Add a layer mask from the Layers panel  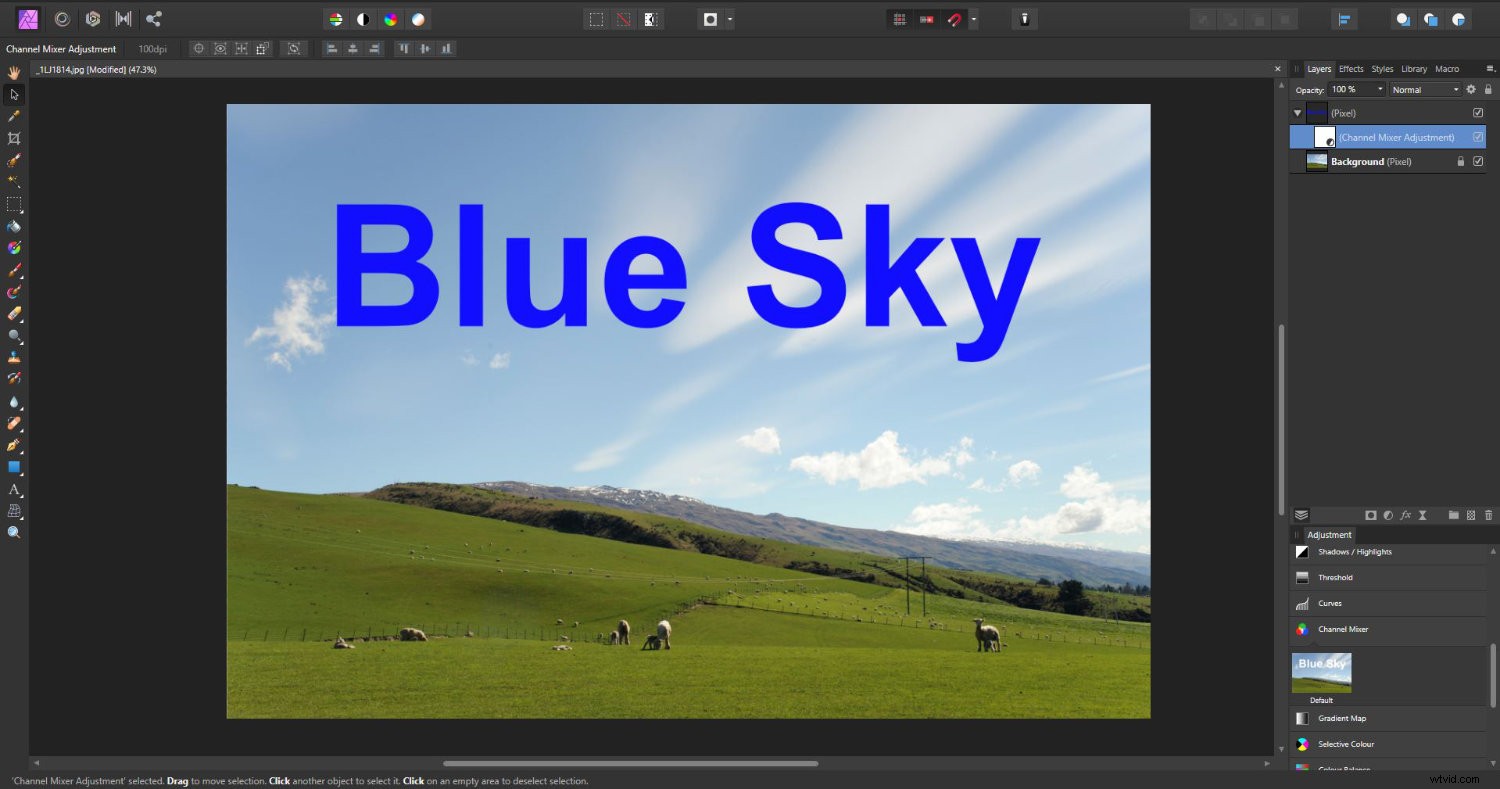[x=1371, y=515]
